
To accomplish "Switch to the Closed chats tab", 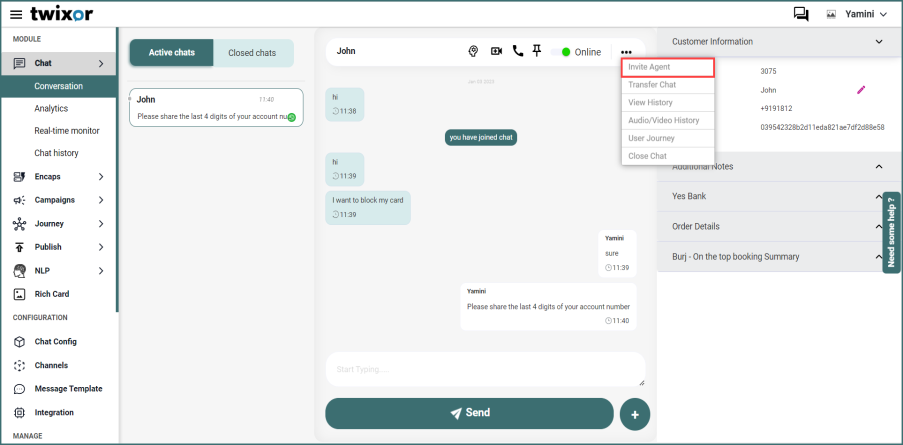I will (252, 53).
